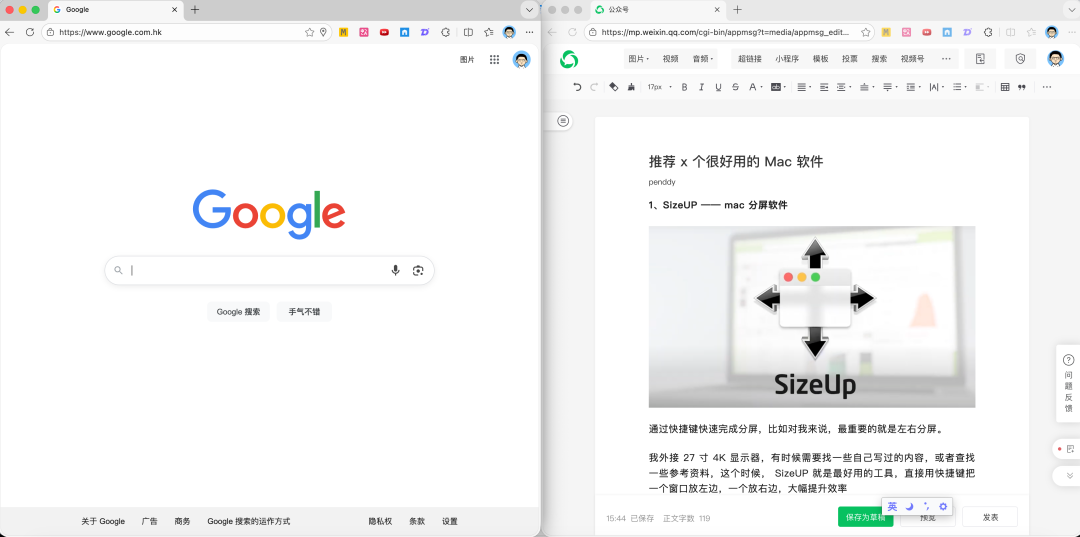Clear formatting with the eraser icon
Image resolution: width=1080 pixels, height=537 pixels.
614,87
